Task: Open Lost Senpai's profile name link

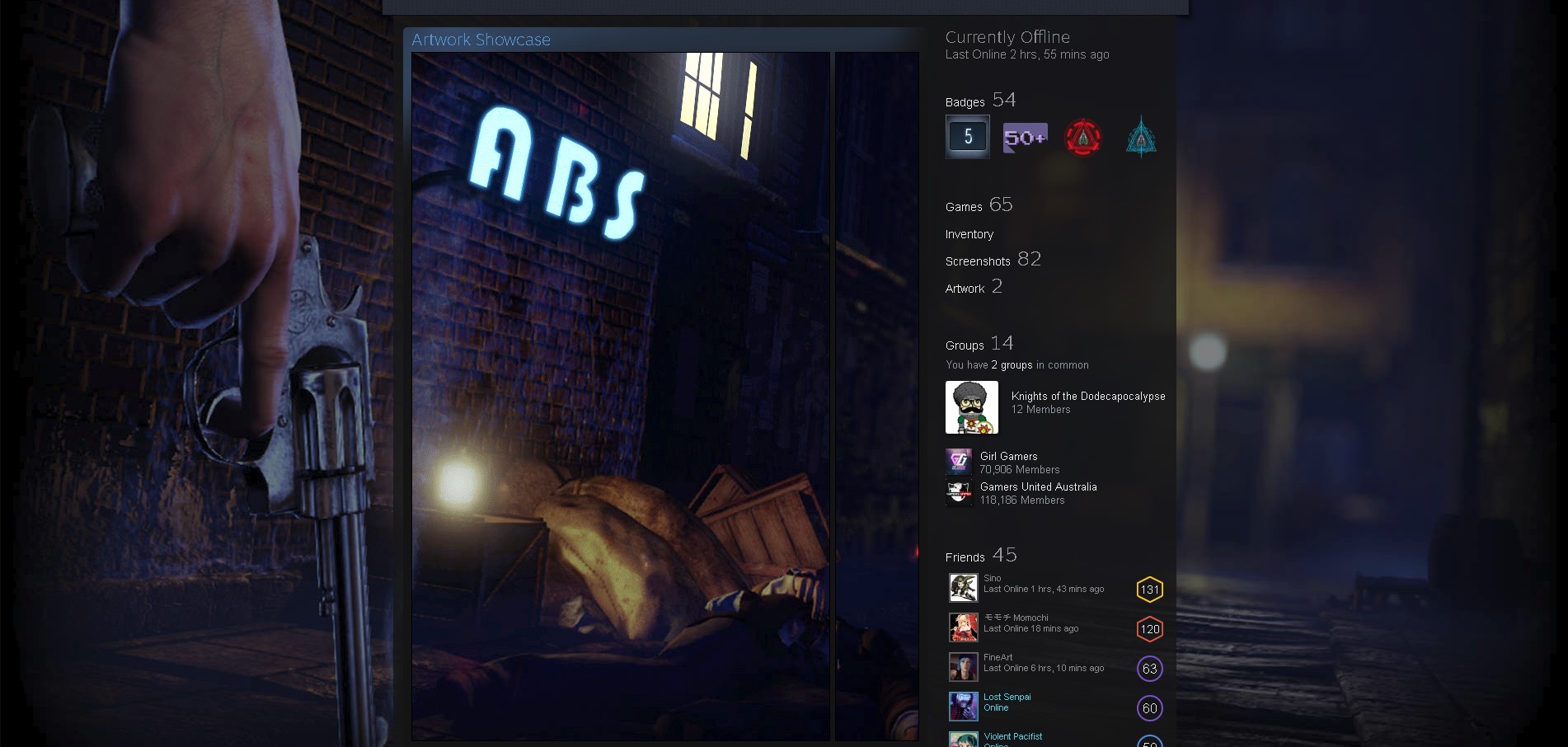Action: [1007, 697]
